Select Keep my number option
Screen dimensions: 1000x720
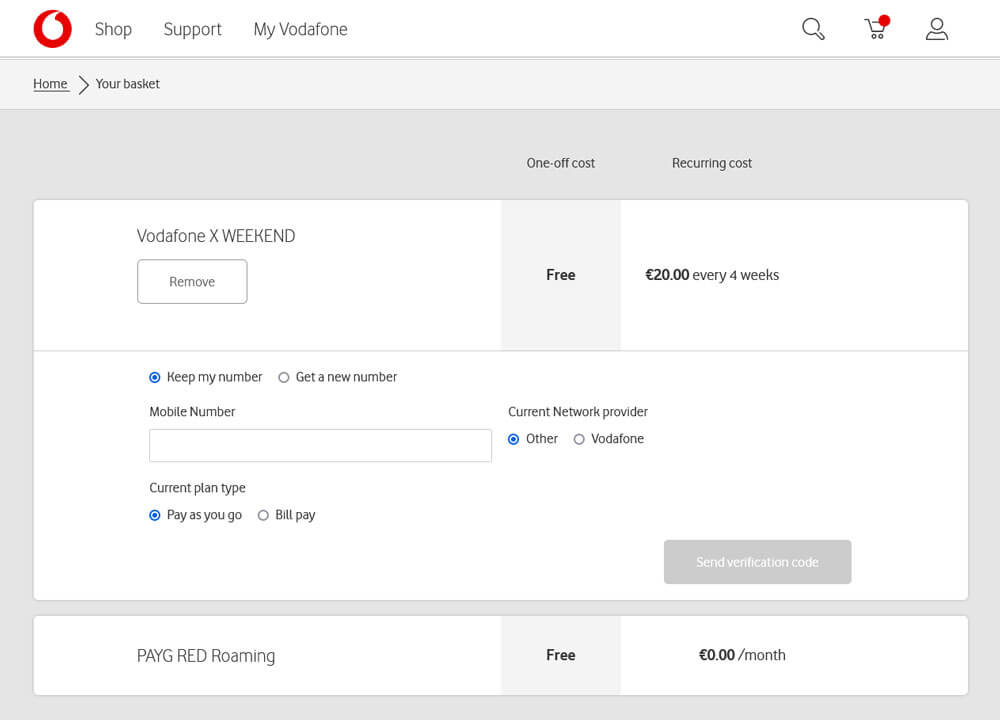point(154,378)
